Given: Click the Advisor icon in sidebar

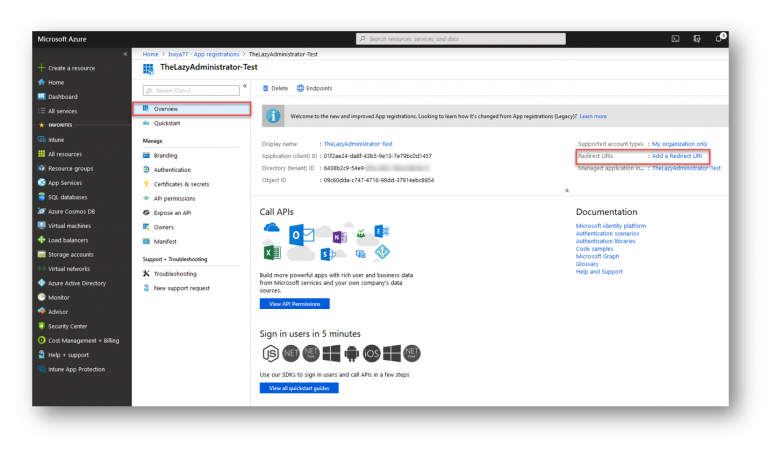Looking at the screenshot, I should pos(42,311).
